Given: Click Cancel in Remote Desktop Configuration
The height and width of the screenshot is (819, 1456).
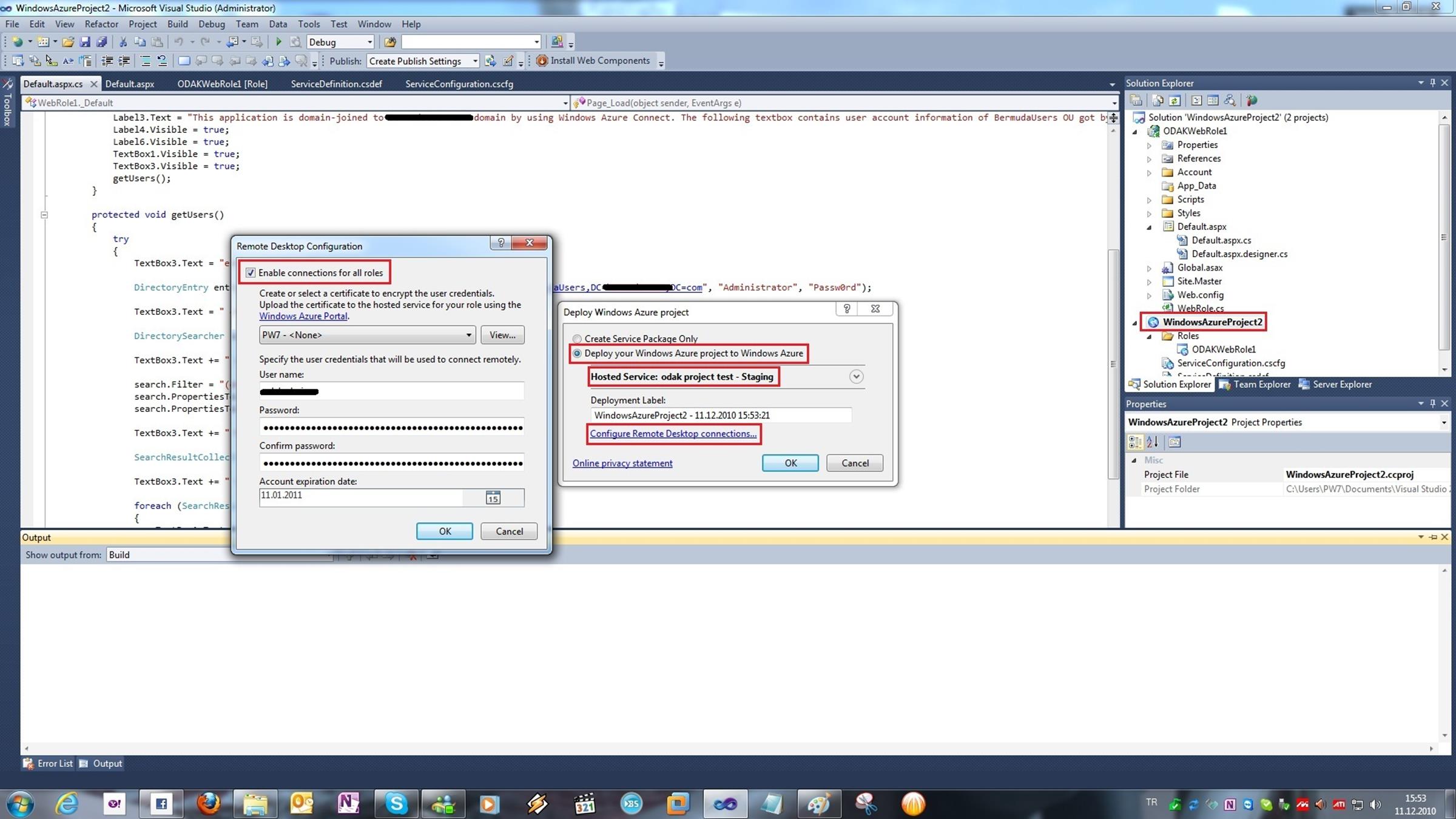Looking at the screenshot, I should point(509,531).
